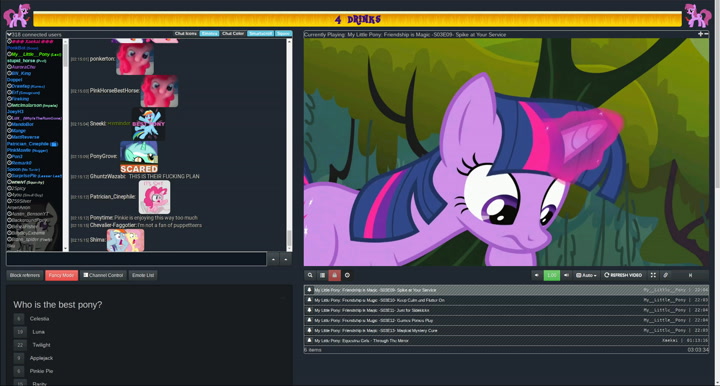Viewport: 720px width, 386px height.
Task: Select the S03E09 Spike at Your Service playlist entry
Action: pos(506,290)
